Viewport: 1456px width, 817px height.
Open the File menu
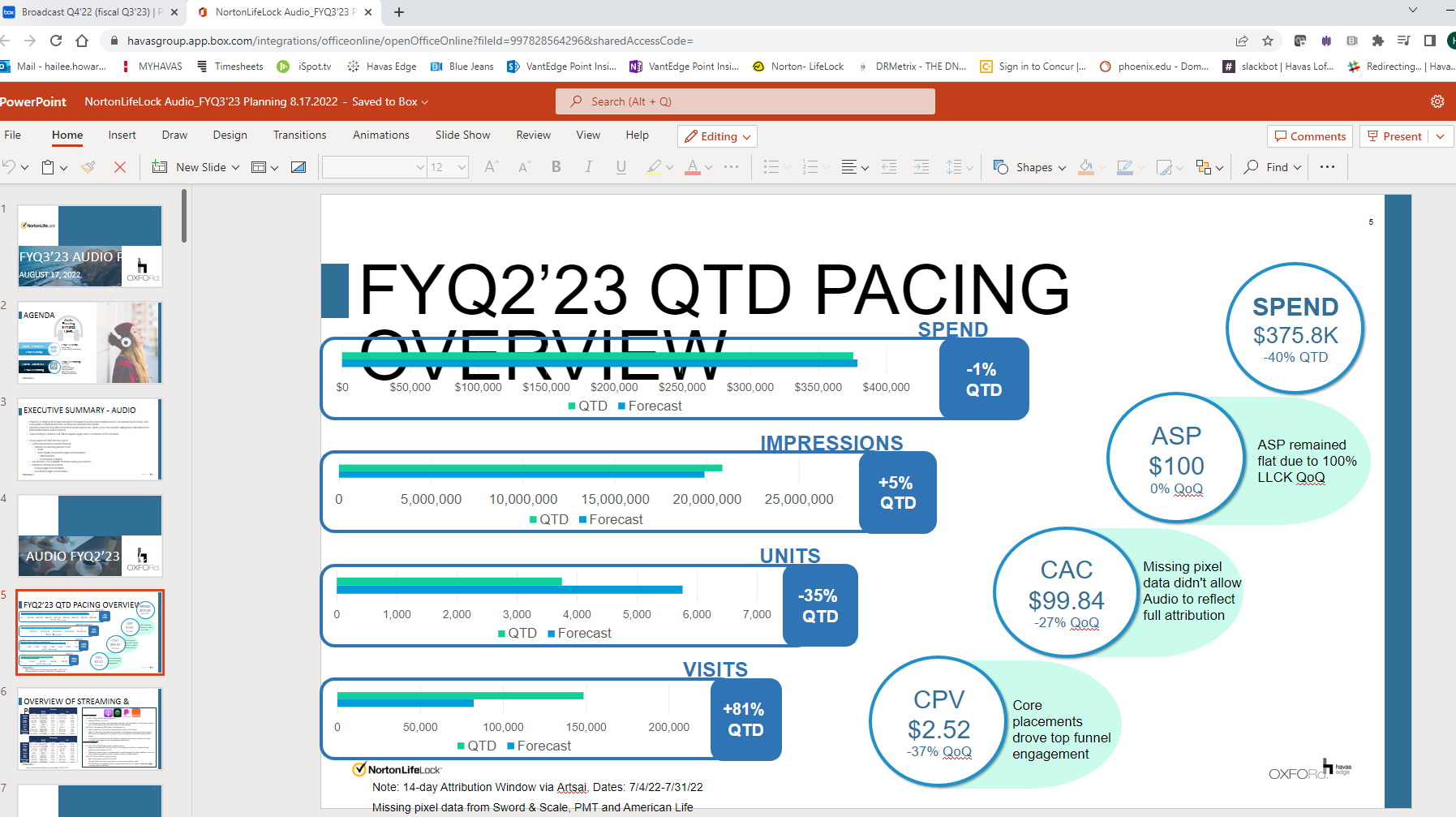(x=13, y=135)
